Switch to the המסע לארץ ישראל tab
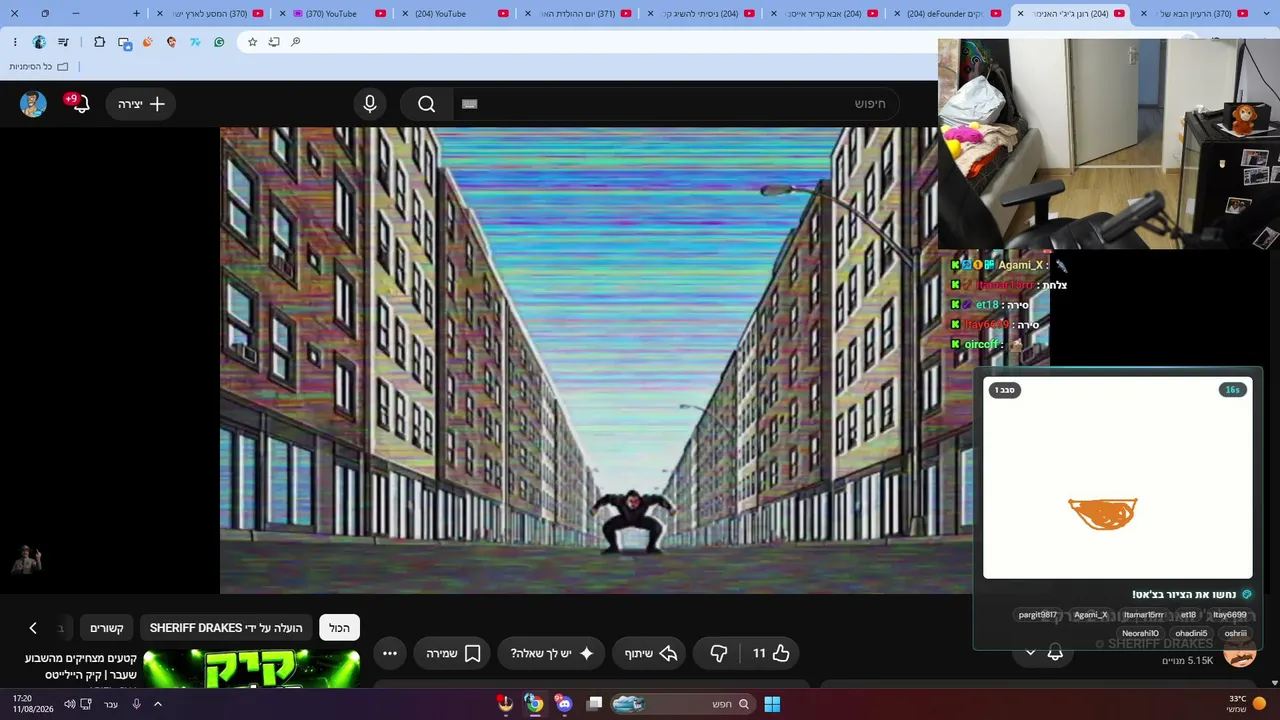 coord(208,13)
